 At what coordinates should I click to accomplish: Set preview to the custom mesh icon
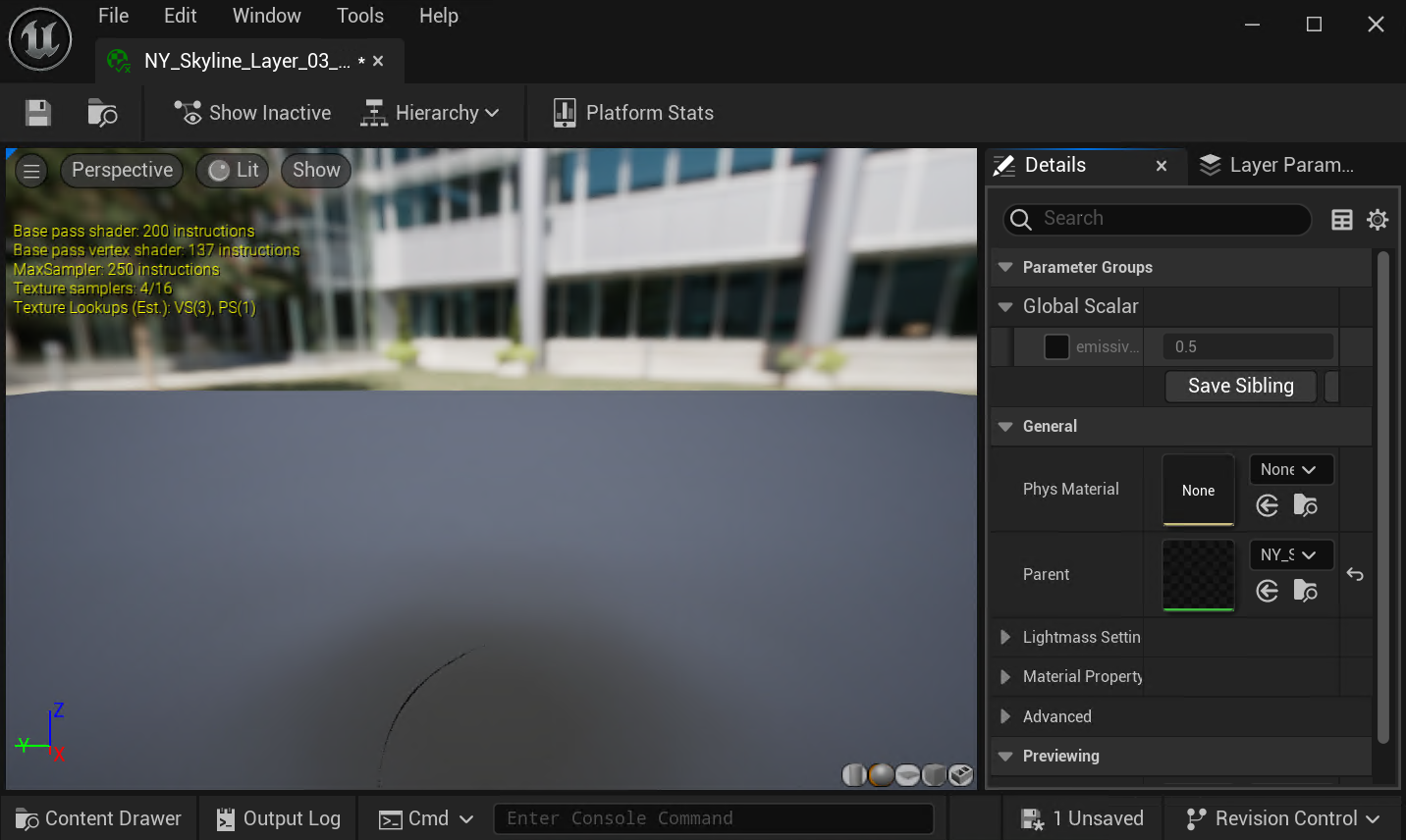tap(960, 775)
